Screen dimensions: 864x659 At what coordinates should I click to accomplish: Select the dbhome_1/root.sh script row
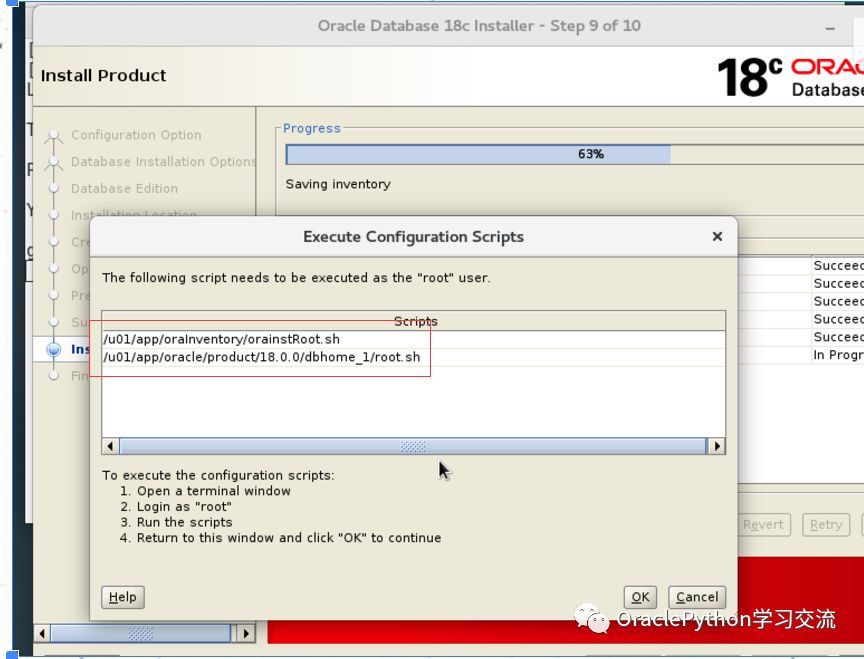[413, 357]
